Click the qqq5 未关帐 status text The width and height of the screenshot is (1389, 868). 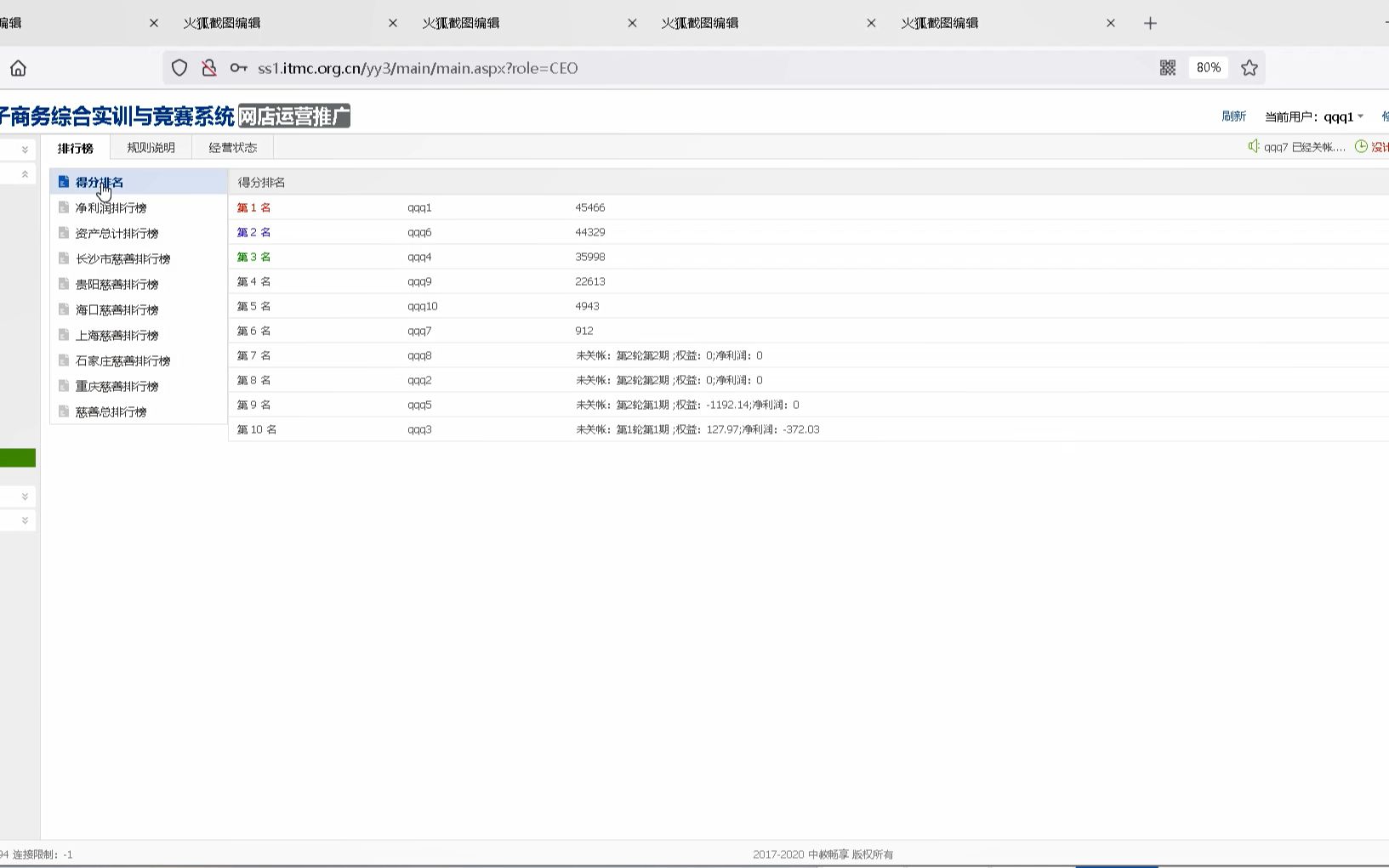(x=687, y=405)
